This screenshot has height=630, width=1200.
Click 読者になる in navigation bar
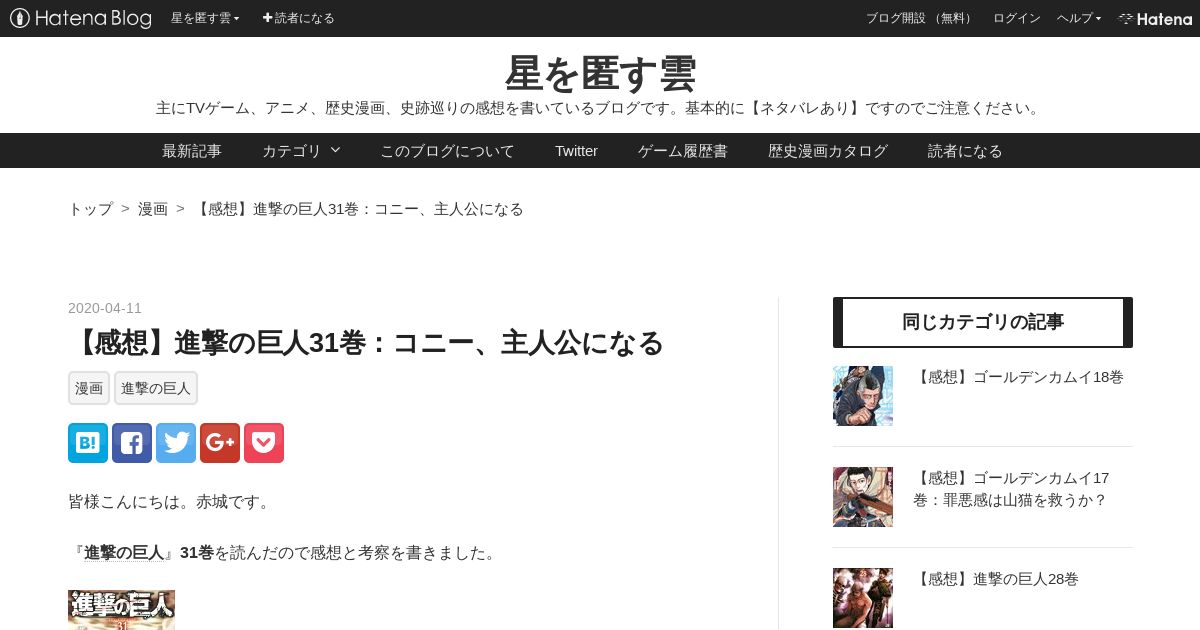coord(965,151)
